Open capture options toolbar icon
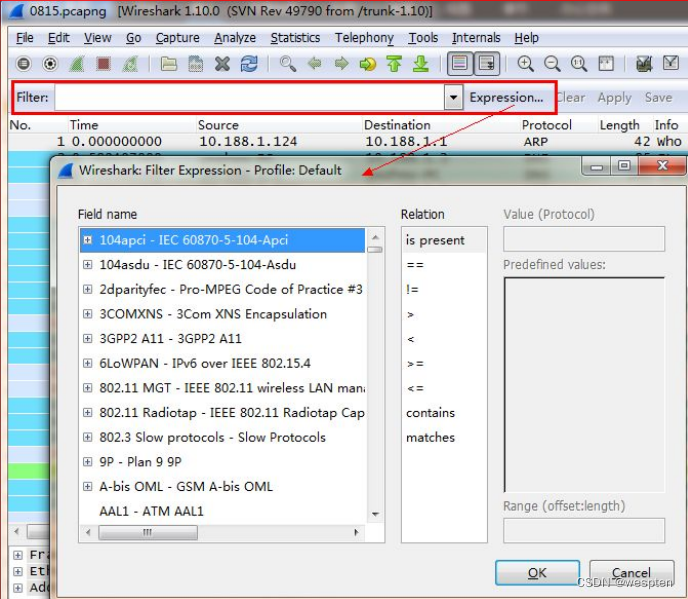This screenshot has height=599, width=688. (x=50, y=64)
